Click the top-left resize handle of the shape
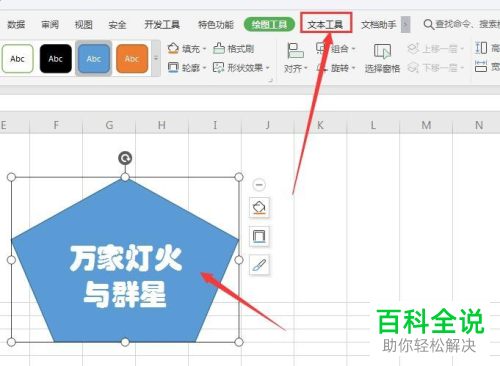Viewport: 500px width, 366px height. [x=11, y=177]
